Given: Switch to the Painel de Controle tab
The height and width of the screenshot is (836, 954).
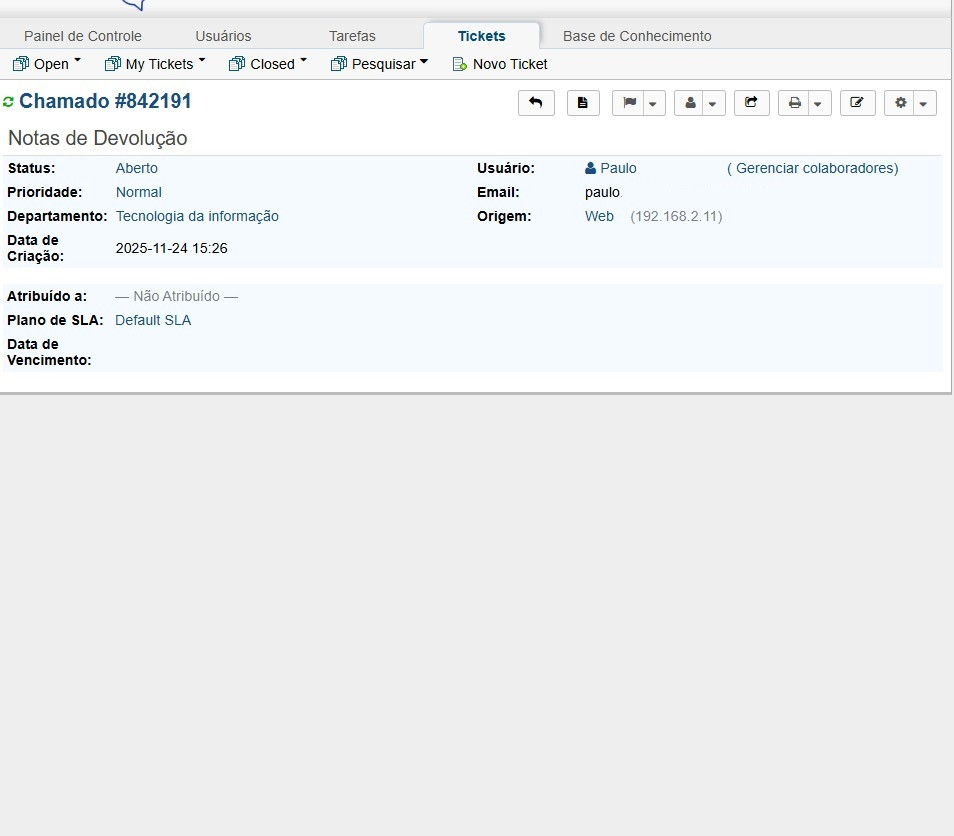Looking at the screenshot, I should (x=83, y=36).
